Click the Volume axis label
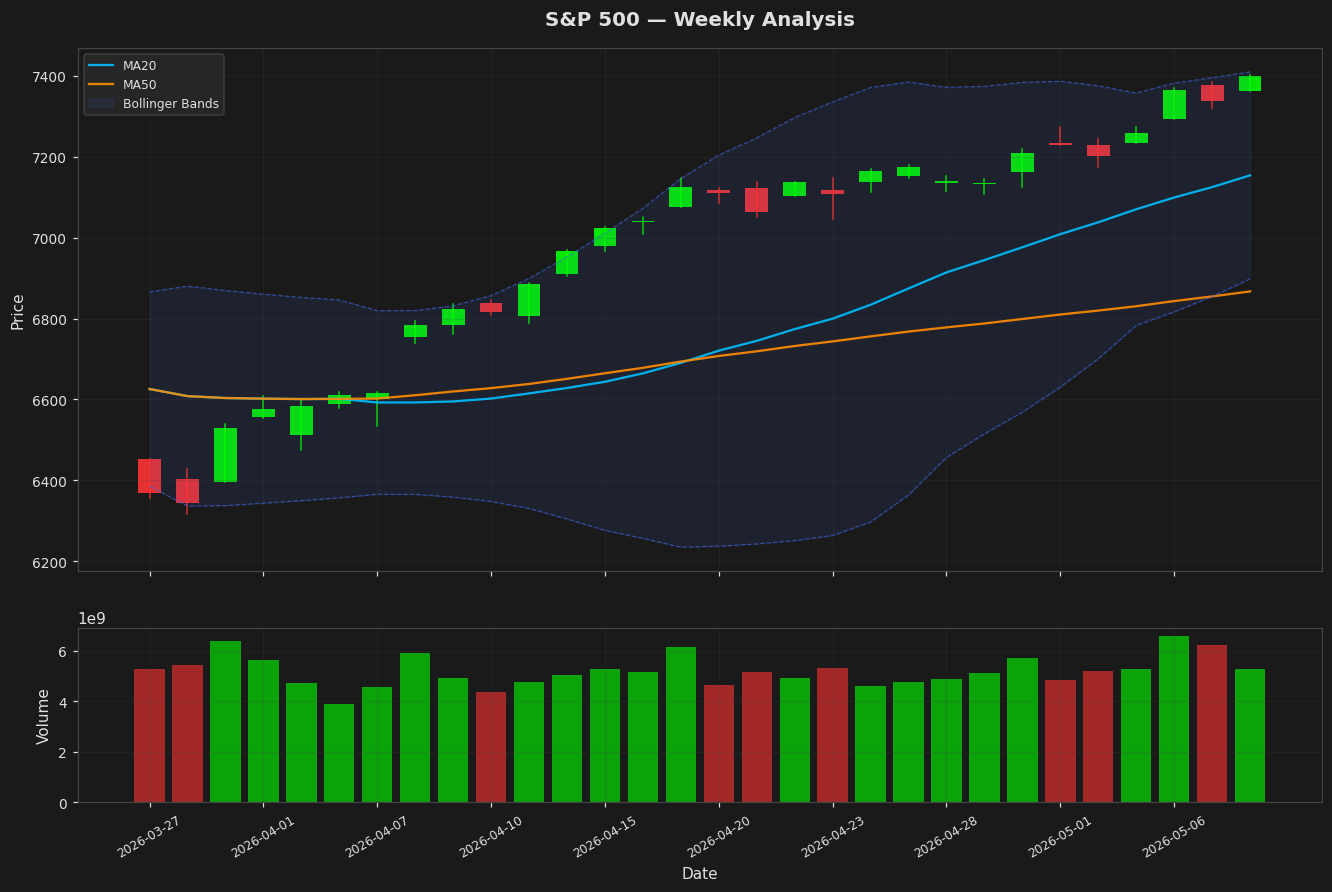This screenshot has width=1332, height=892. pyautogui.click(x=43, y=716)
